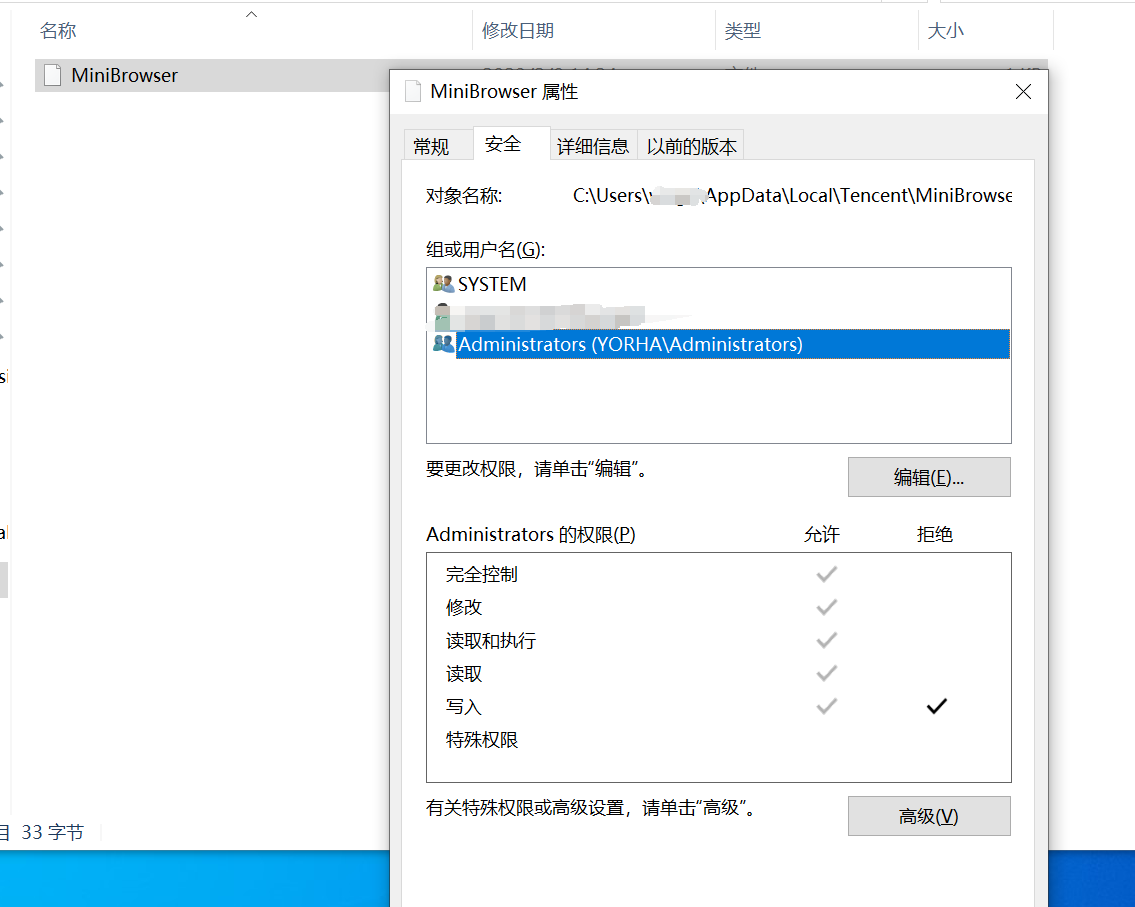Viewport: 1135px width, 907px height.
Task: Click the 允许 checkmark for 读取
Action: [x=827, y=673]
